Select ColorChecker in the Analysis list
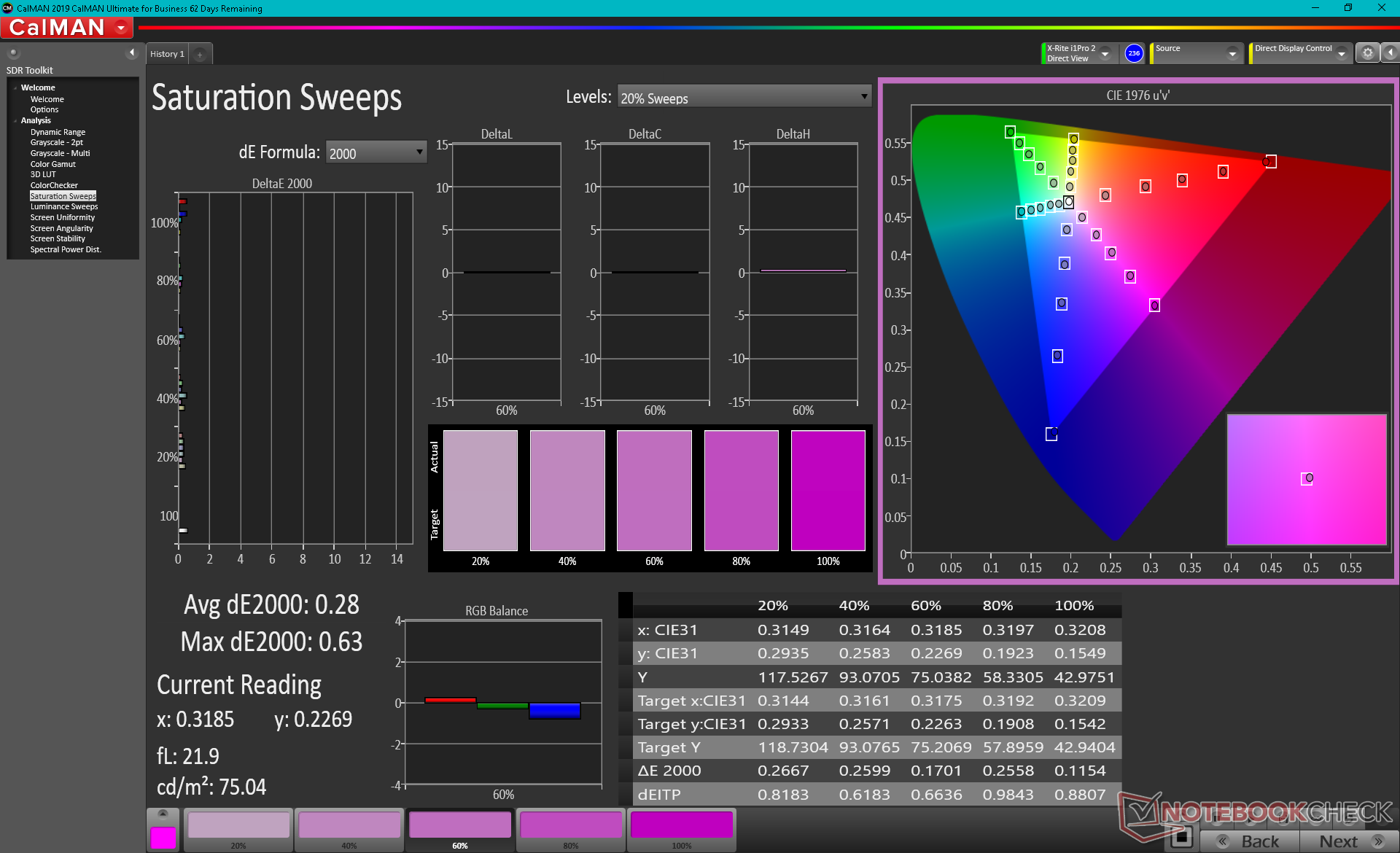This screenshot has width=1400, height=853. click(x=54, y=185)
